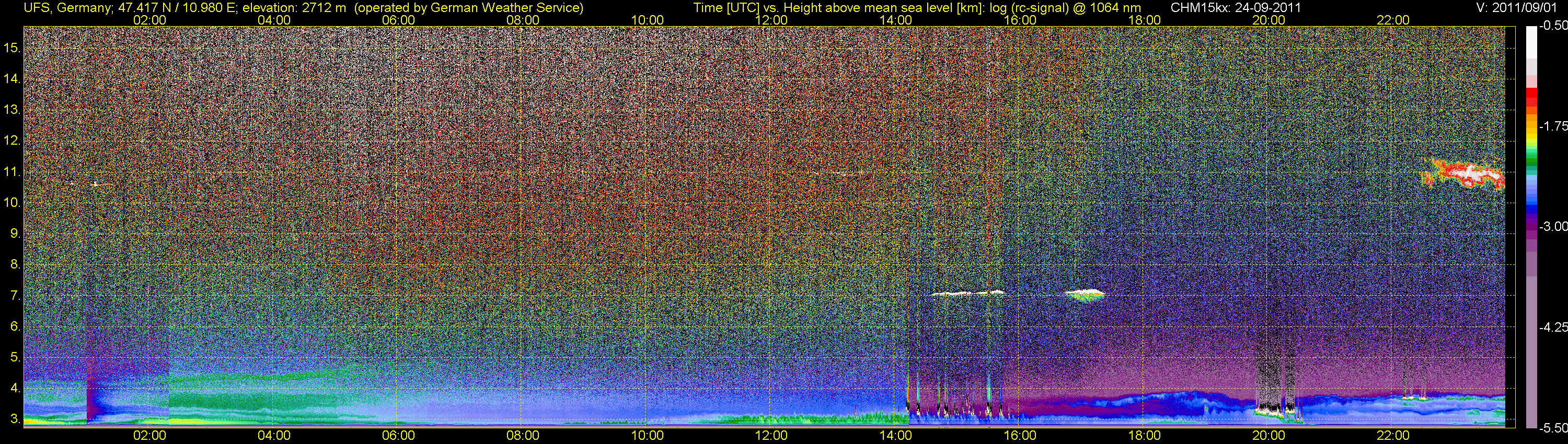Click the -5.50 value on the color scale
Image resolution: width=1568 pixels, height=444 pixels.
pyautogui.click(x=1553, y=428)
